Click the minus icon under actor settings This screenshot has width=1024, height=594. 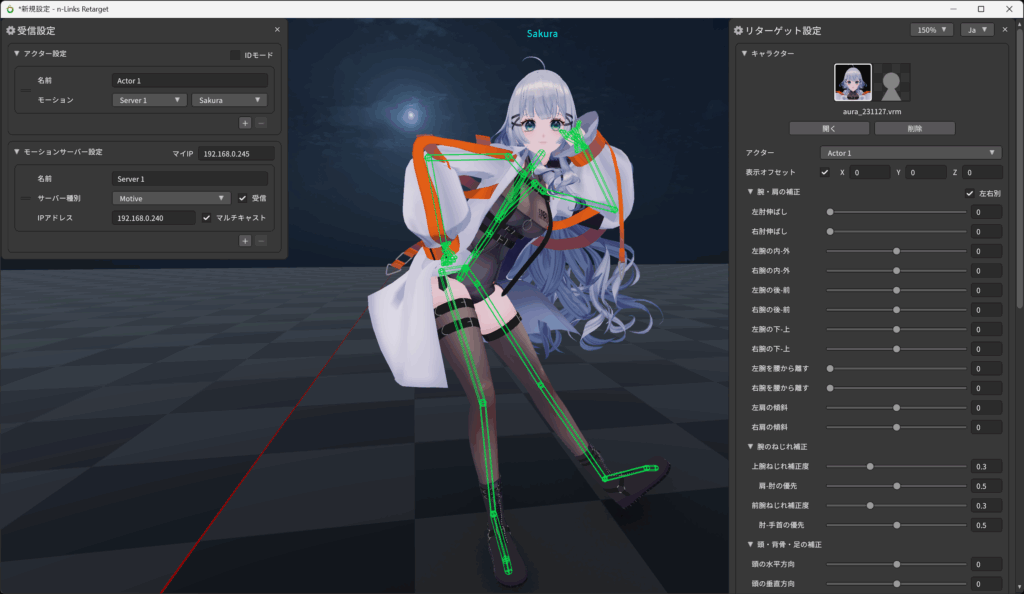pos(261,122)
